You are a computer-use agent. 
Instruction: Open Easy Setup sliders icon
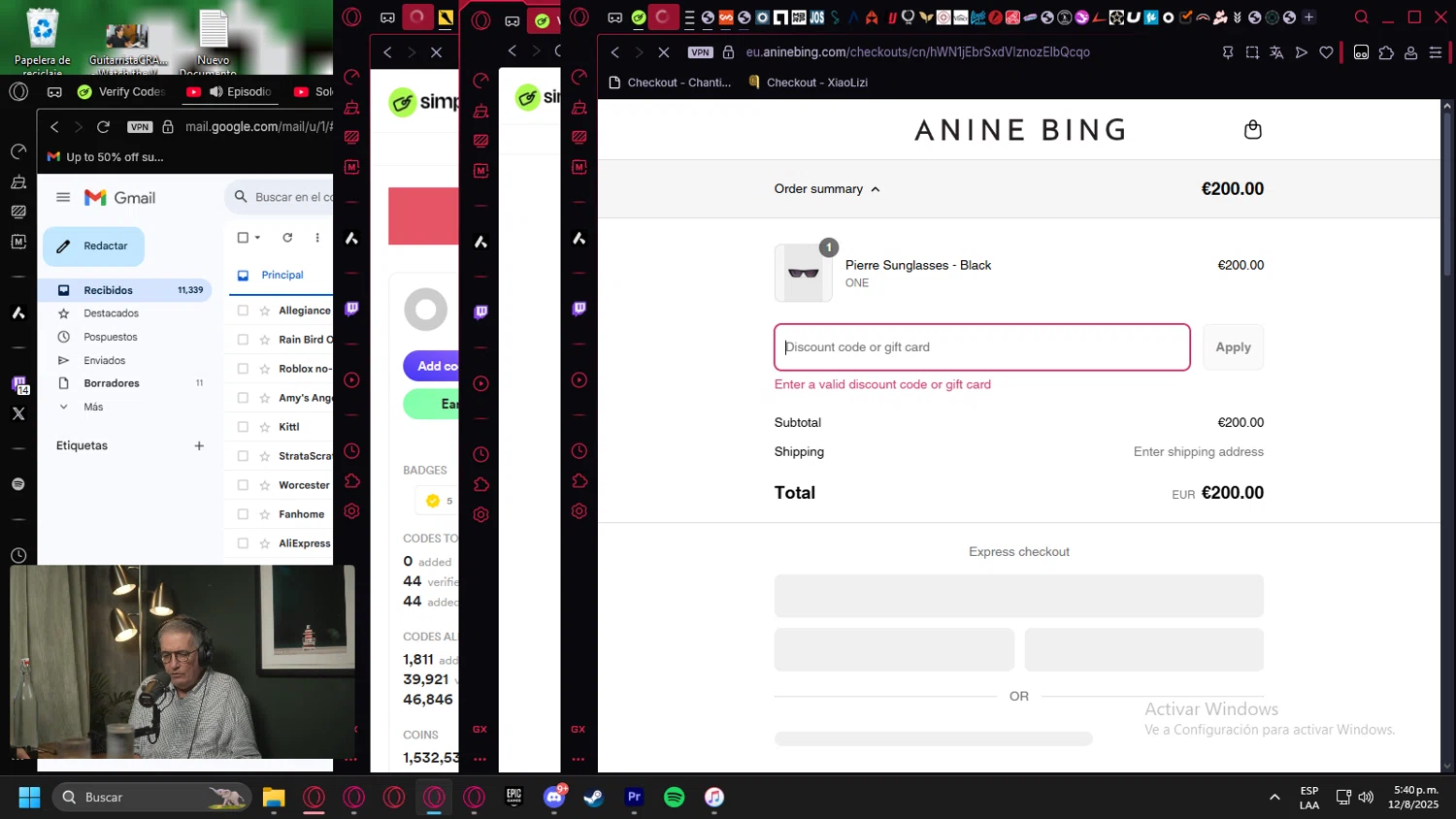coord(1436,52)
